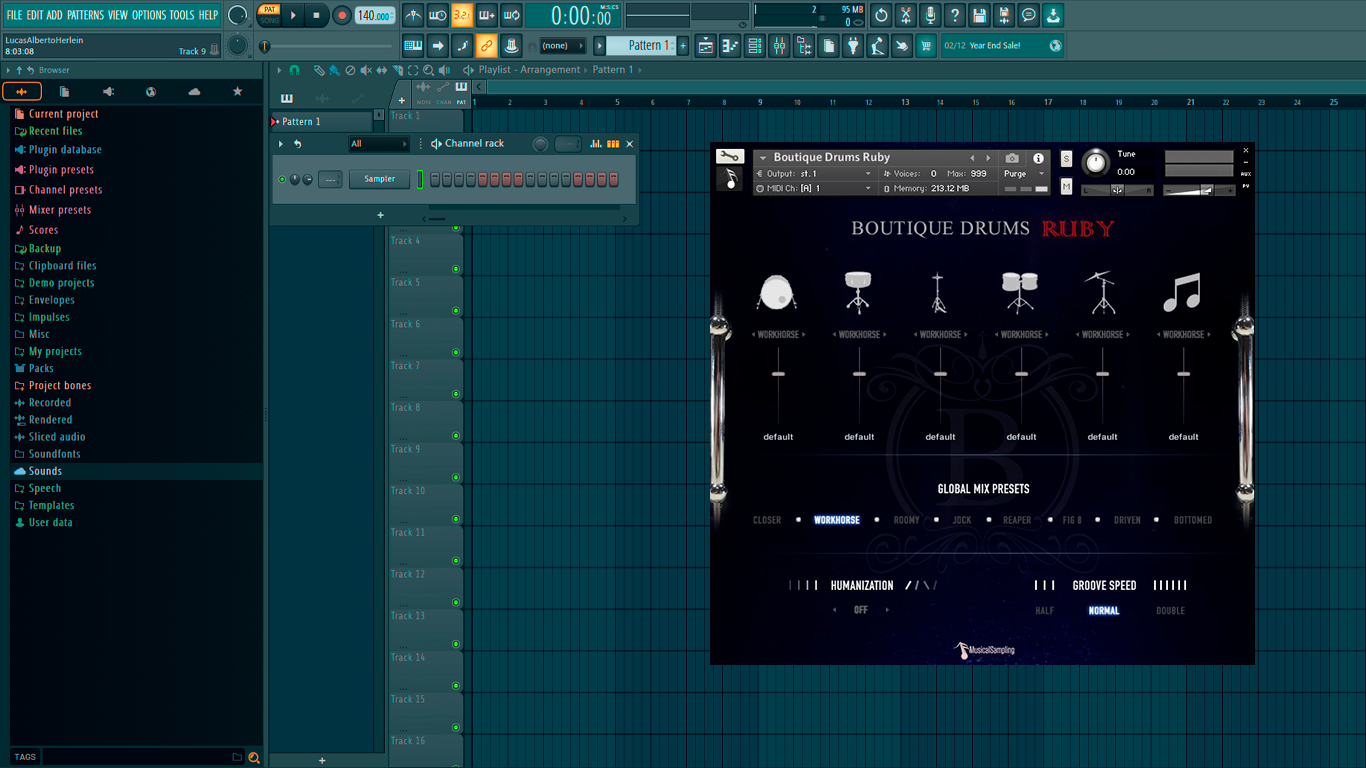Open Kontakt wrench edit mode icon
This screenshot has width=1366, height=768.
tap(729, 157)
